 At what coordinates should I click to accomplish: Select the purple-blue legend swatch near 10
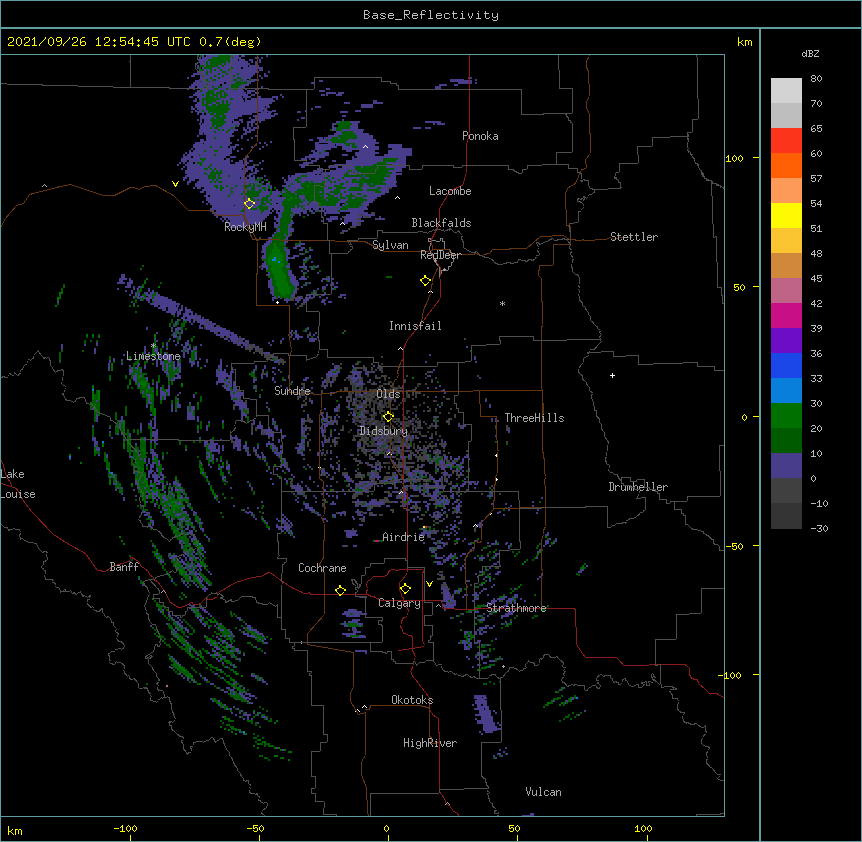(x=786, y=466)
